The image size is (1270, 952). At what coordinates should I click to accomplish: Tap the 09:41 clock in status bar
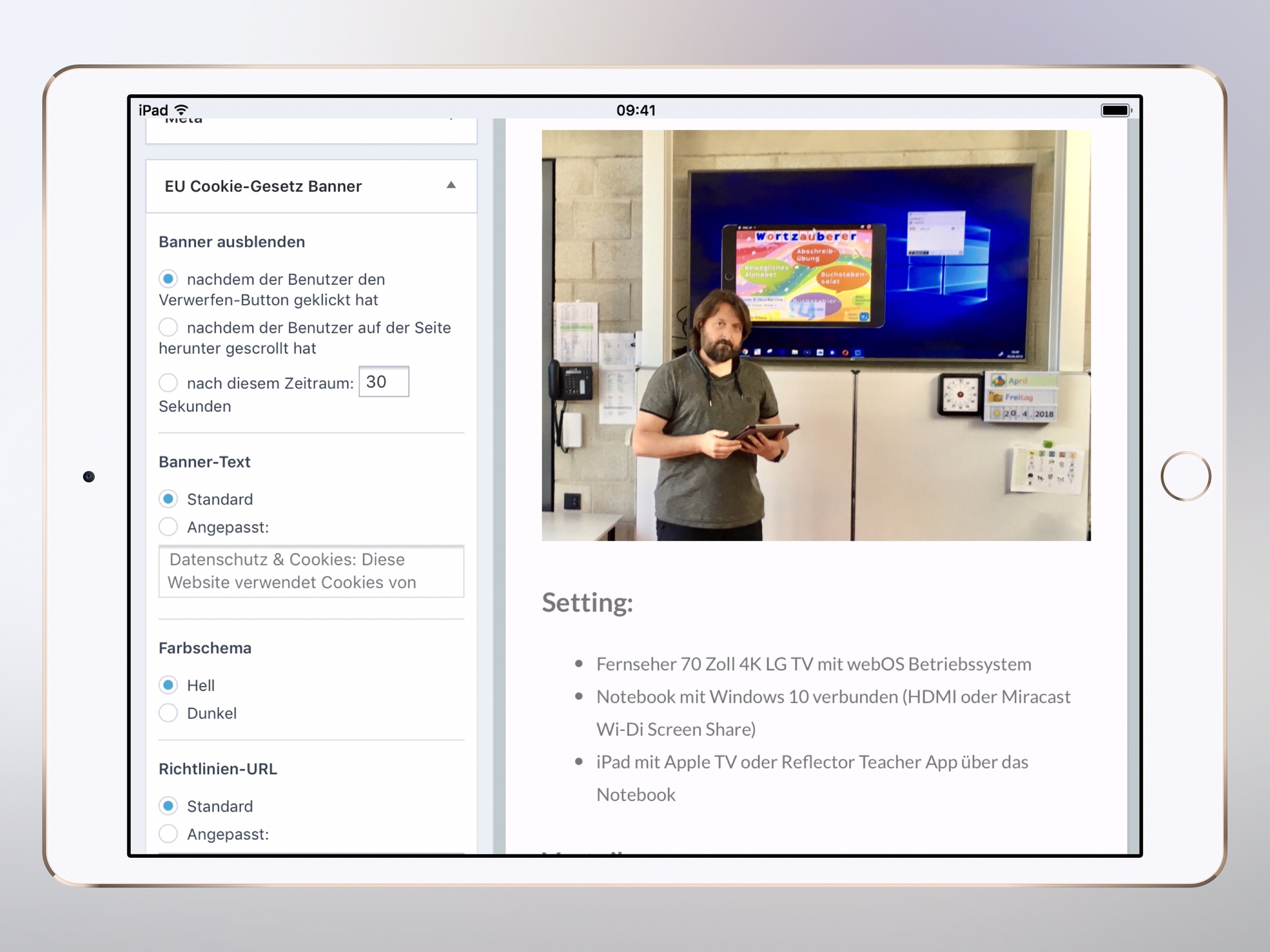(x=636, y=110)
